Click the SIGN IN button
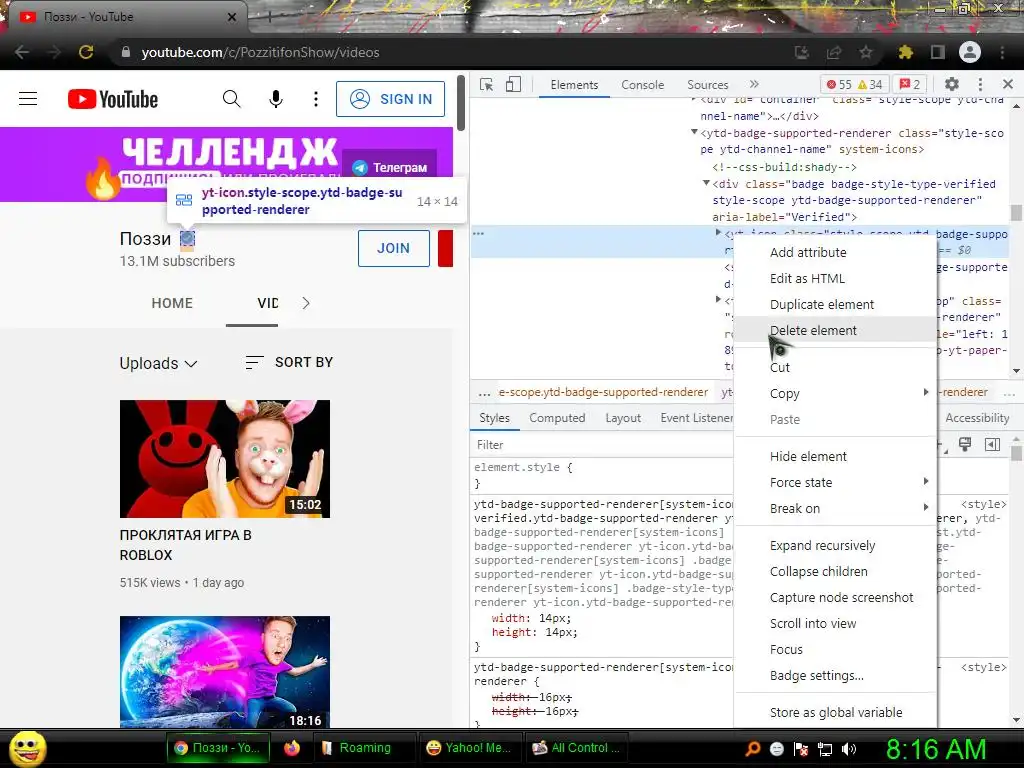 (391, 99)
